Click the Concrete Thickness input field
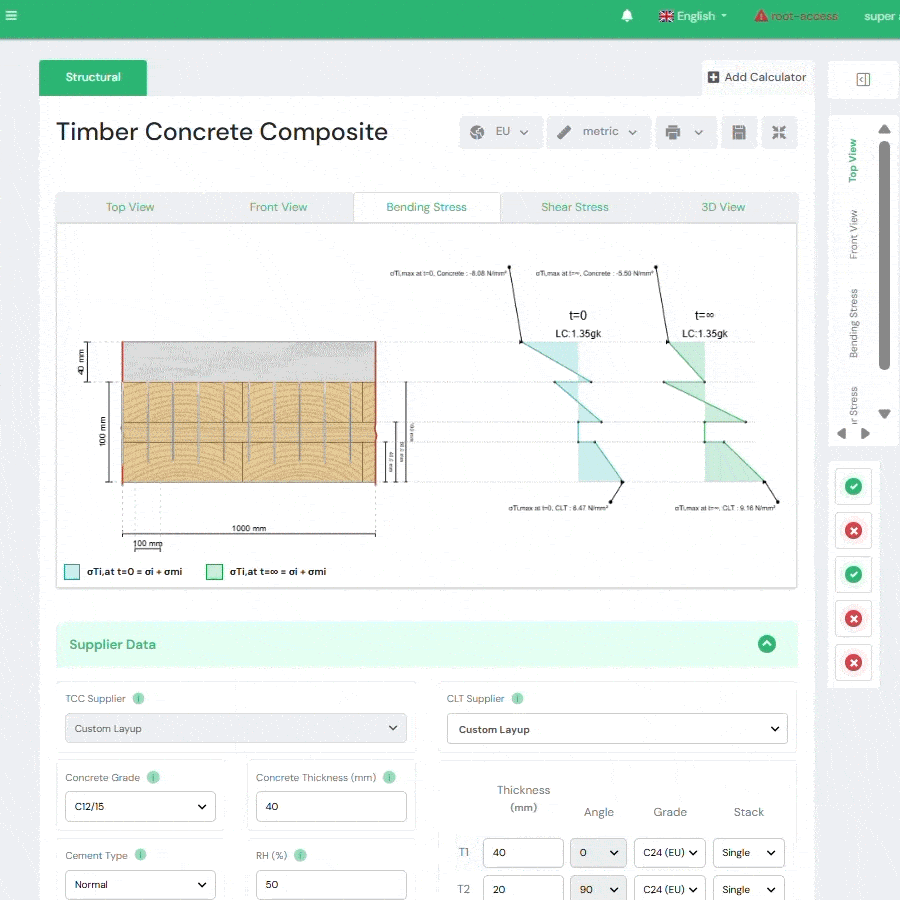 (x=331, y=806)
